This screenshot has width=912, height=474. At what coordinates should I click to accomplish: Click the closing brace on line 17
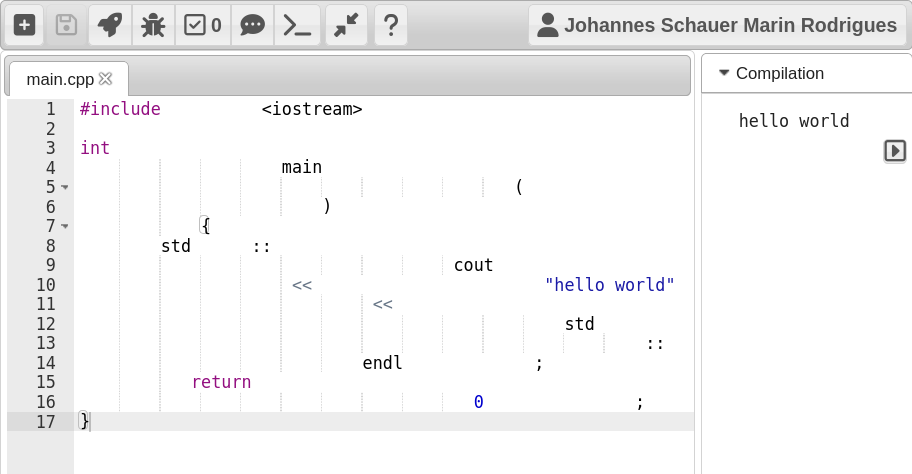84,421
